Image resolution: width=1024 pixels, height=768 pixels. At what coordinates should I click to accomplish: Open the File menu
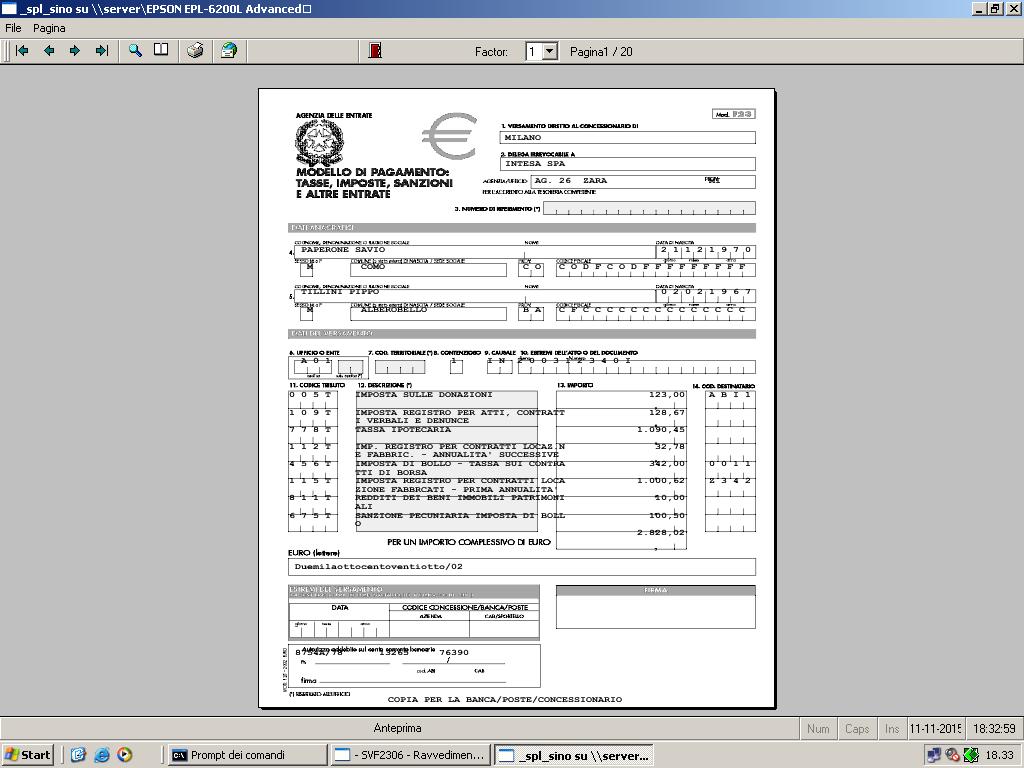pyautogui.click(x=13, y=28)
